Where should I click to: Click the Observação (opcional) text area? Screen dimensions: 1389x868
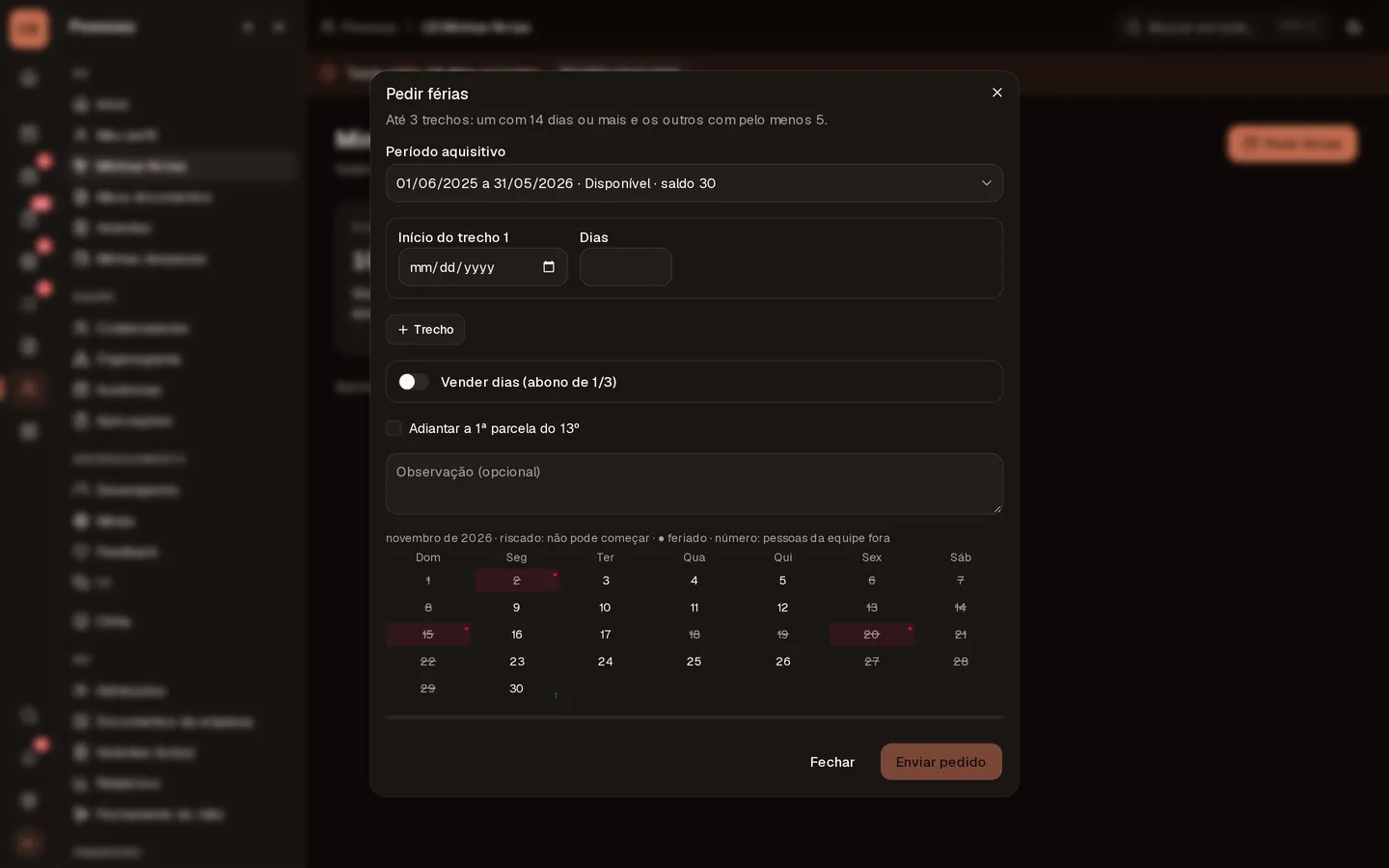pos(694,484)
